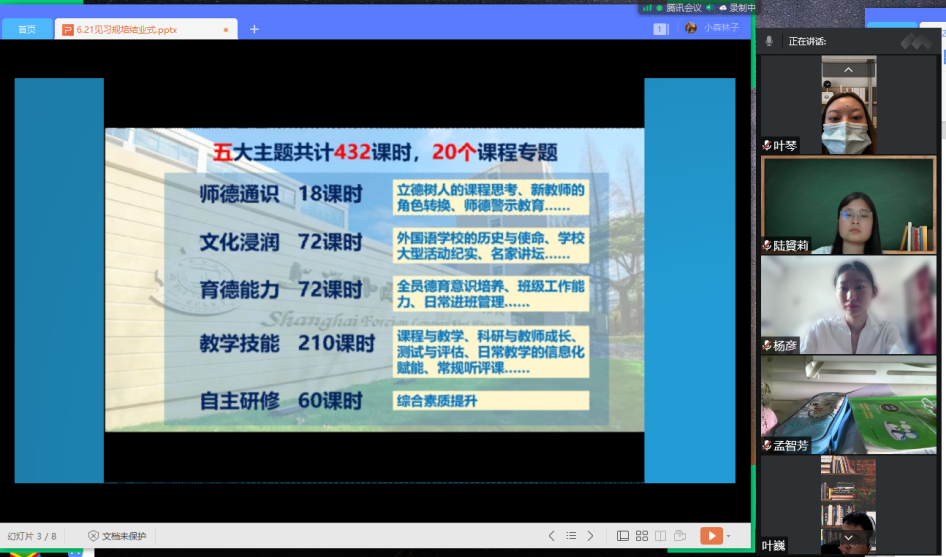Open the 小森林子 user account avatar

(691, 28)
